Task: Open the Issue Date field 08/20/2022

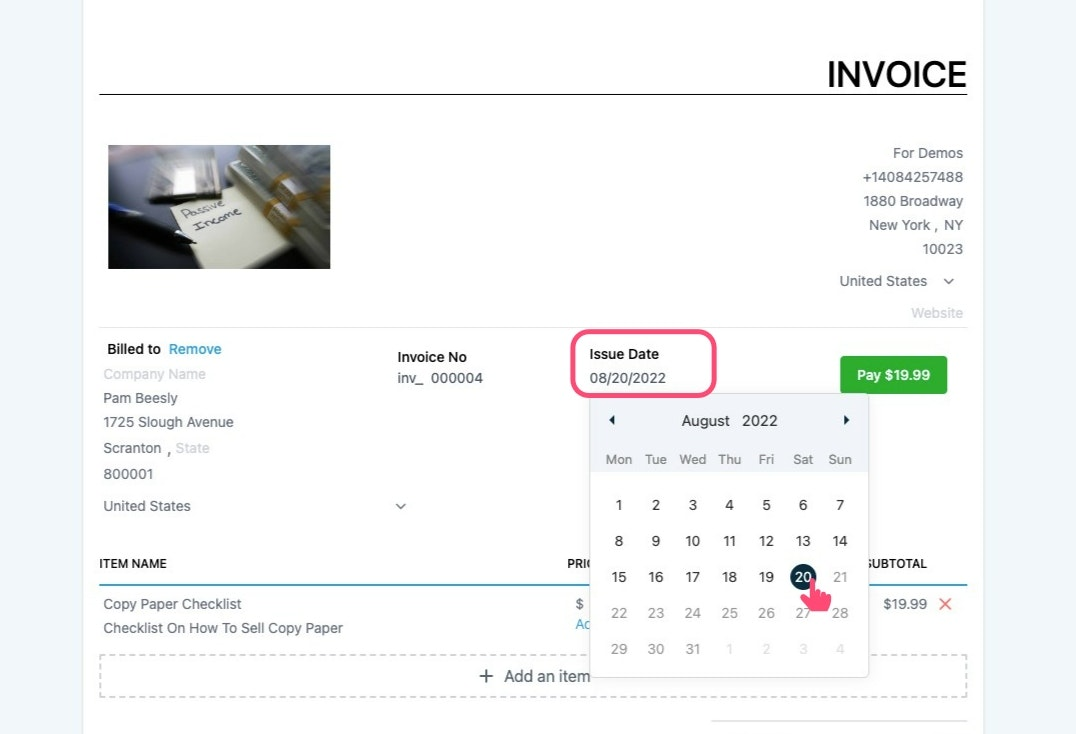Action: tap(627, 378)
